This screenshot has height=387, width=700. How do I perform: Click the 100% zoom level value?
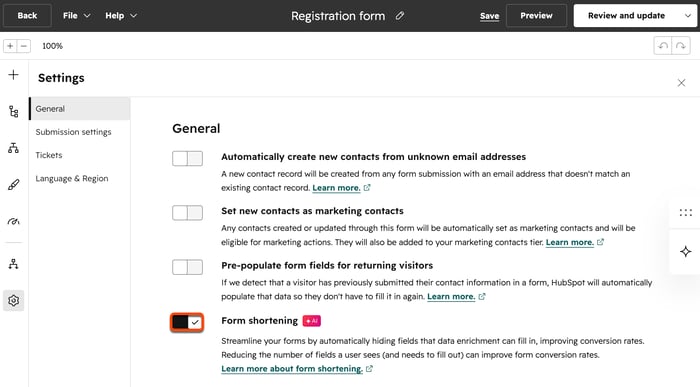[52, 46]
